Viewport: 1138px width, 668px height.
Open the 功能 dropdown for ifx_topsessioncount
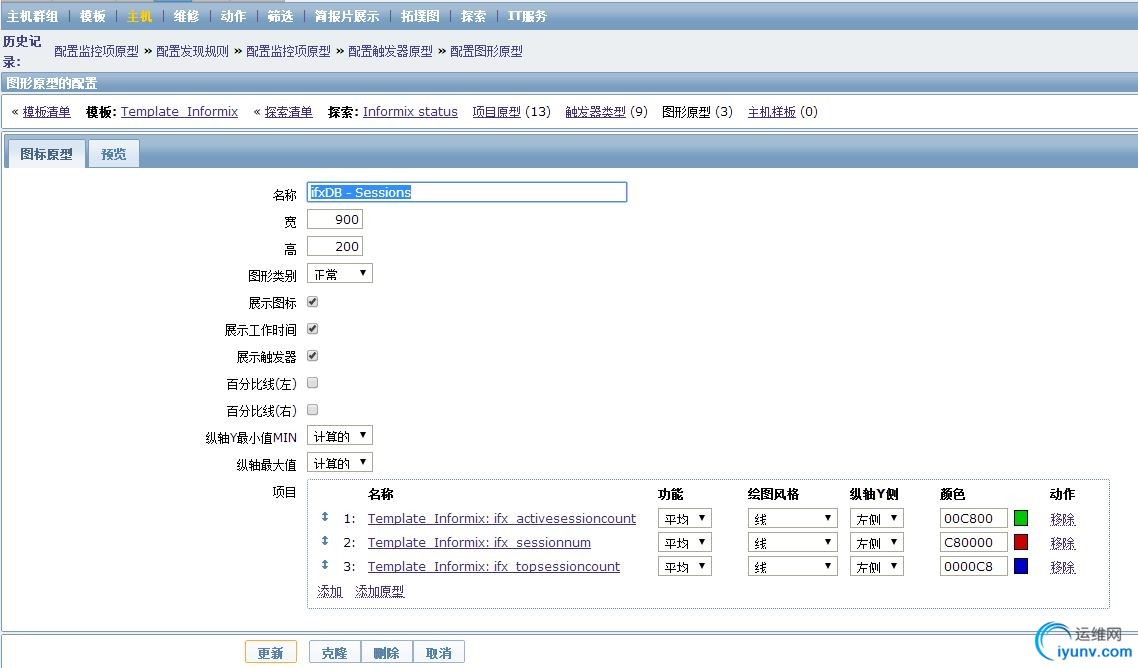684,566
